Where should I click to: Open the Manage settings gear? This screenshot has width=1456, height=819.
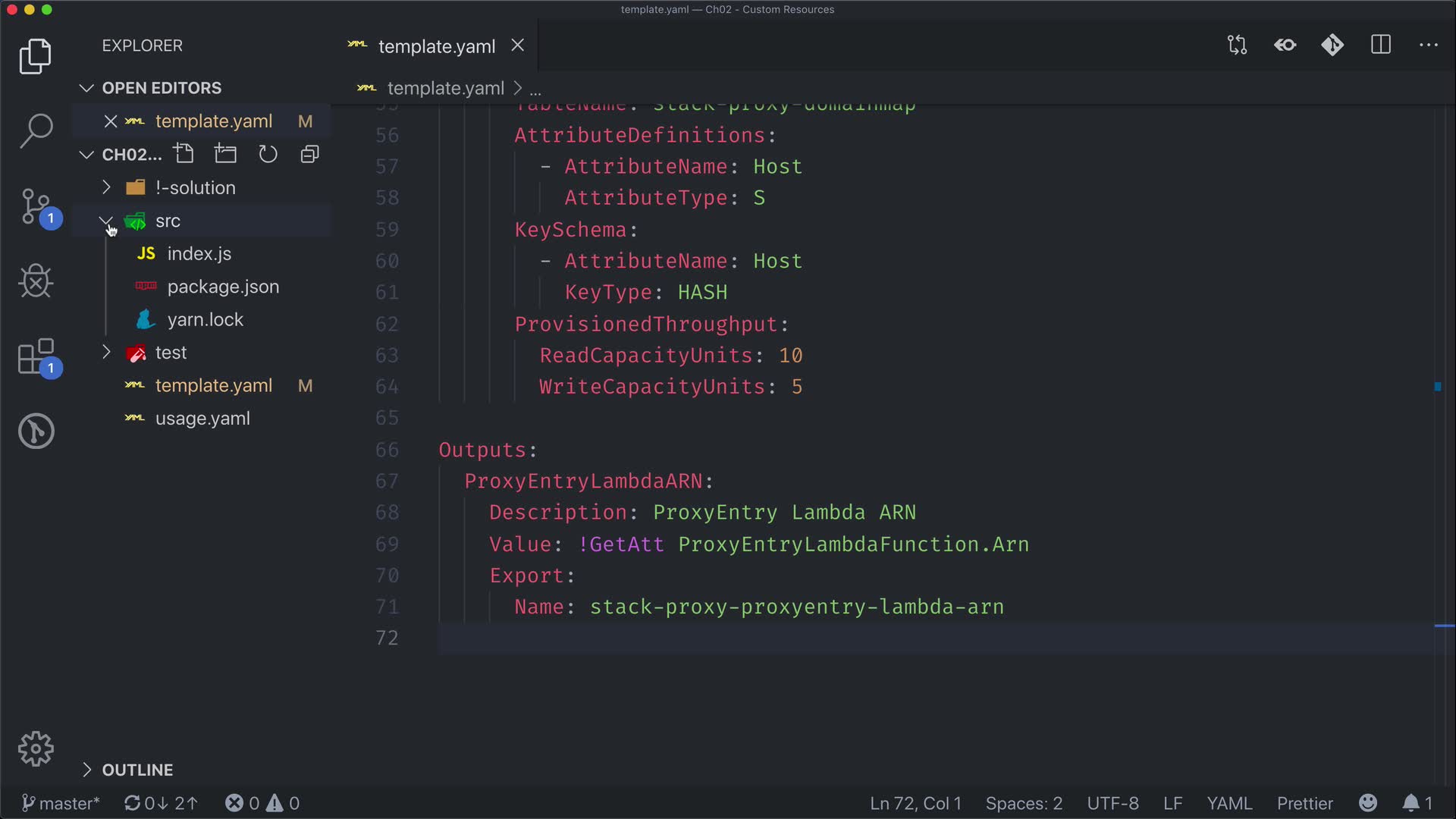pos(36,749)
